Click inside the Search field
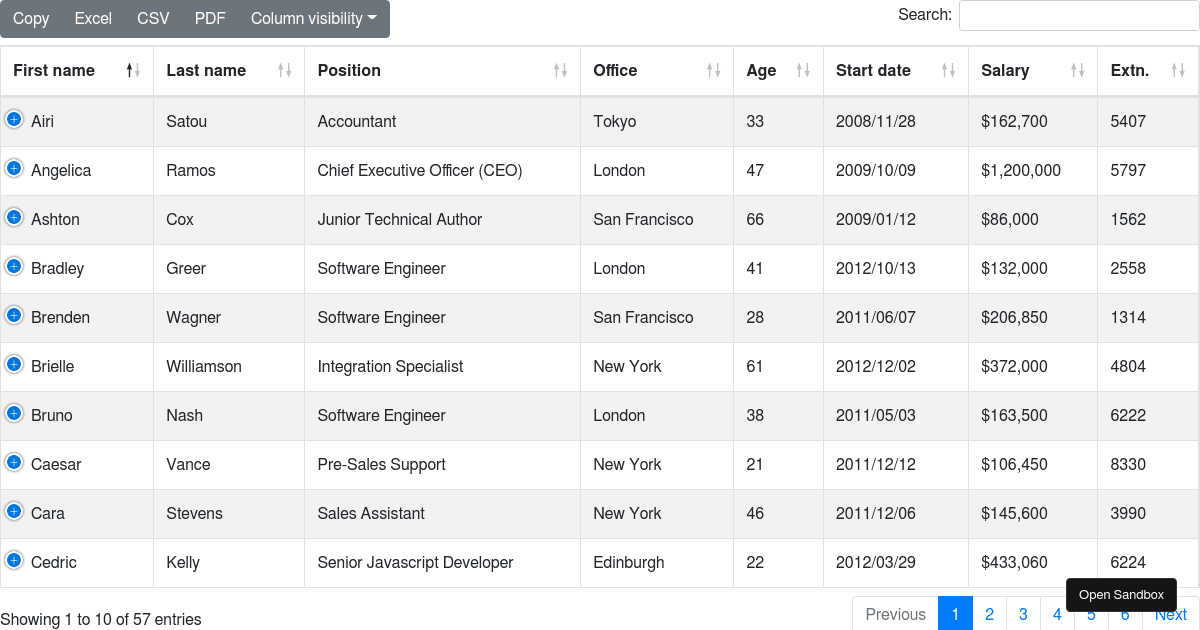The image size is (1200, 630). pyautogui.click(x=1078, y=15)
